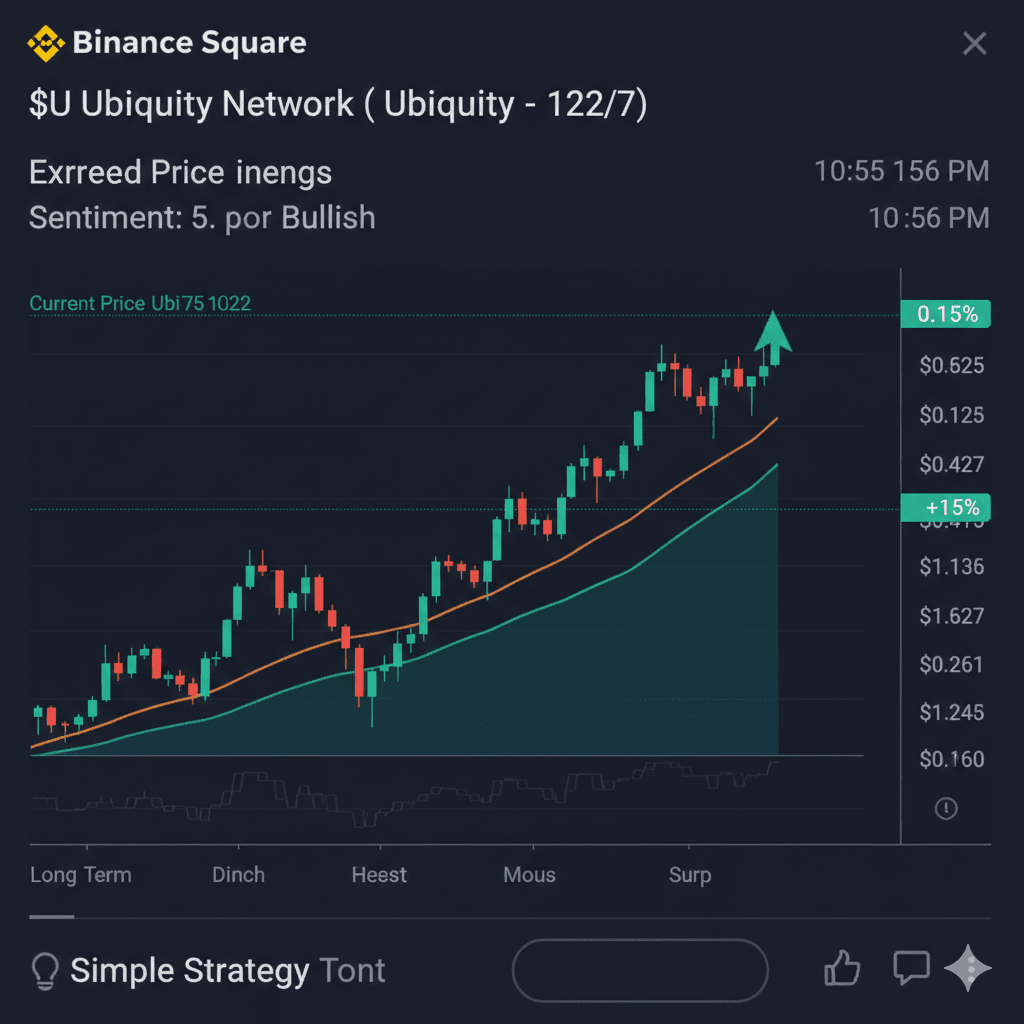This screenshot has width=1024, height=1024.
Task: Click the thumbs up like icon
Action: coord(842,968)
